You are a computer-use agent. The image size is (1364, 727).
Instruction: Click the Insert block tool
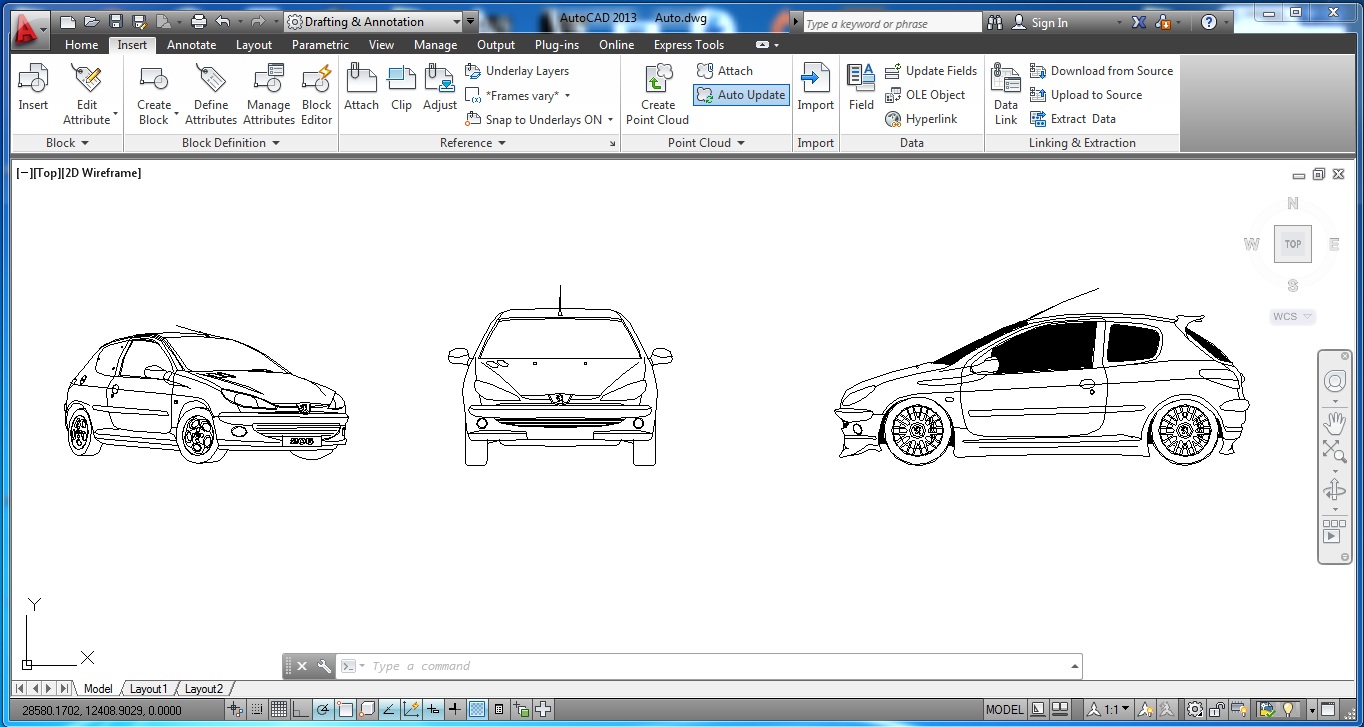(33, 88)
